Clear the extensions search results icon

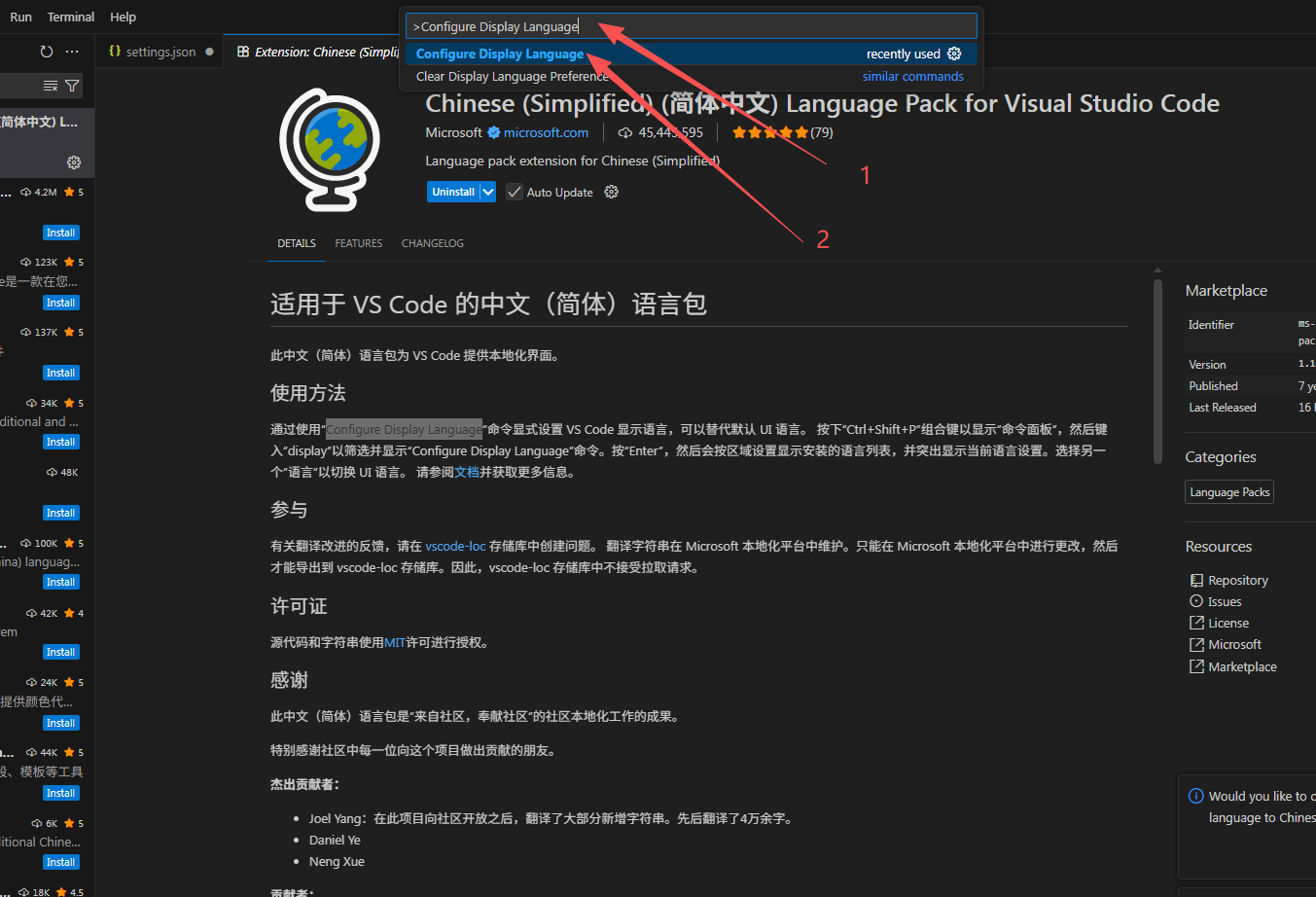pyautogui.click(x=51, y=87)
